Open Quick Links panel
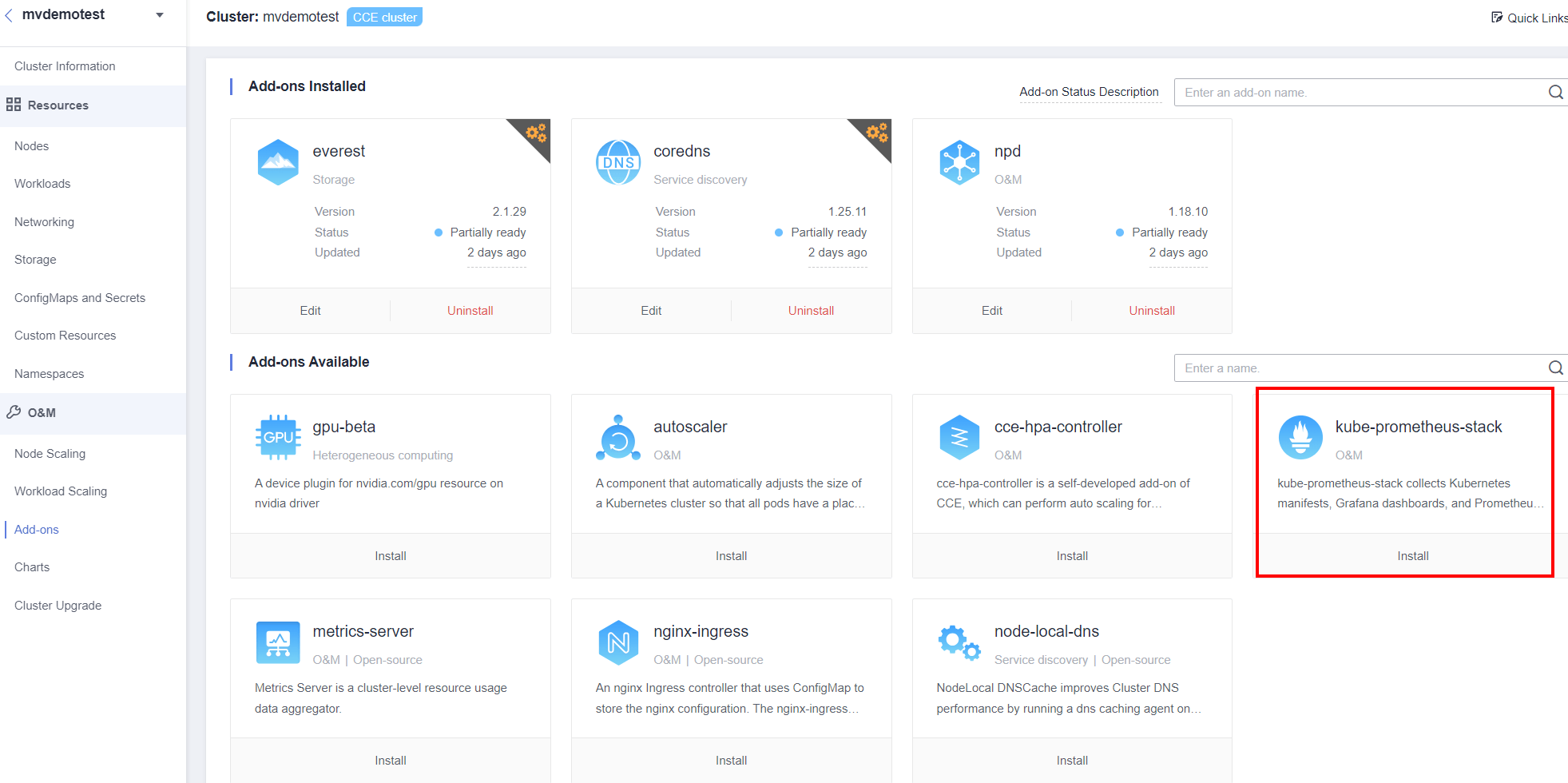 tap(1529, 18)
